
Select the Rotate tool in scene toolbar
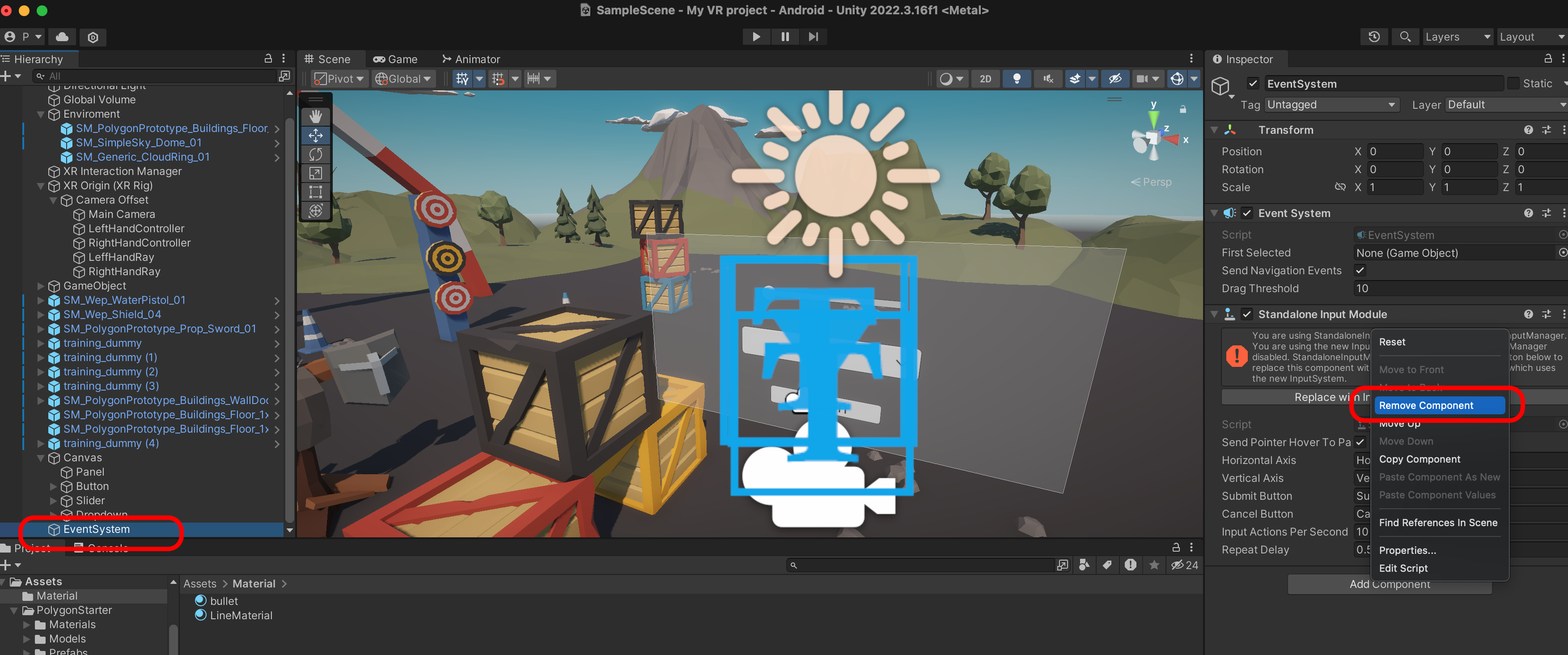click(315, 154)
